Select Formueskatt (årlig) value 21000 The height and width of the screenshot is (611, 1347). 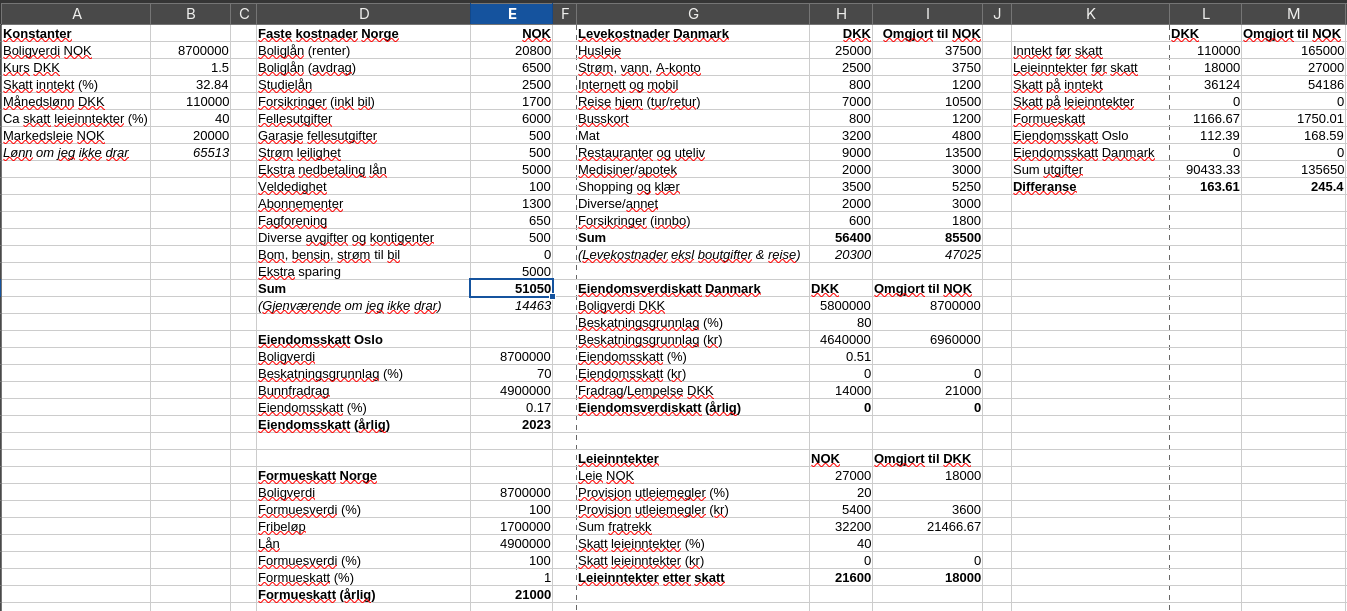pyautogui.click(x=511, y=594)
